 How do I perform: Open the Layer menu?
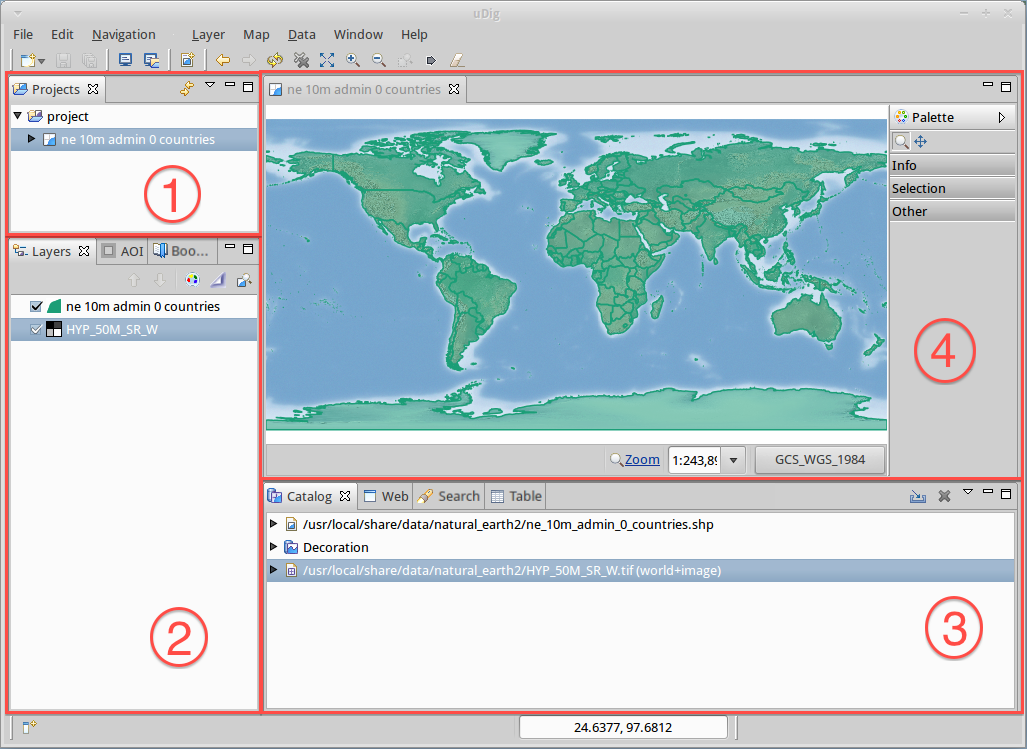click(x=208, y=35)
